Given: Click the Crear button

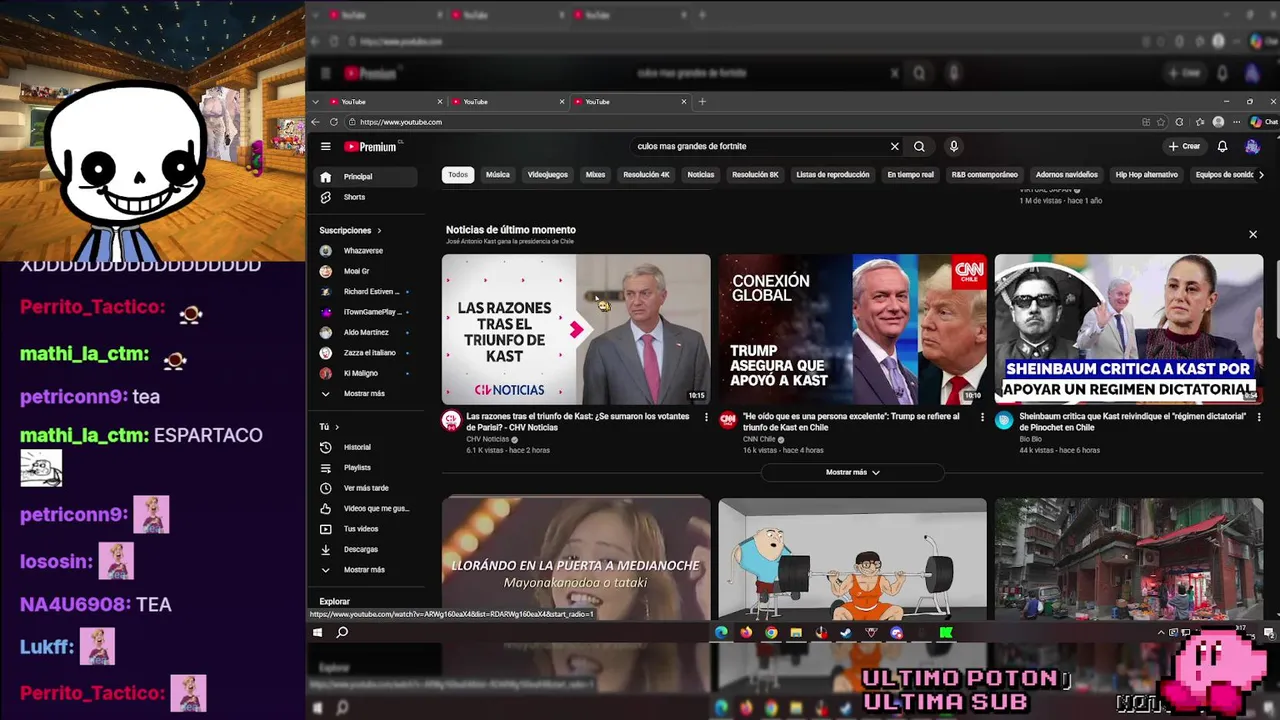Looking at the screenshot, I should [x=1184, y=146].
